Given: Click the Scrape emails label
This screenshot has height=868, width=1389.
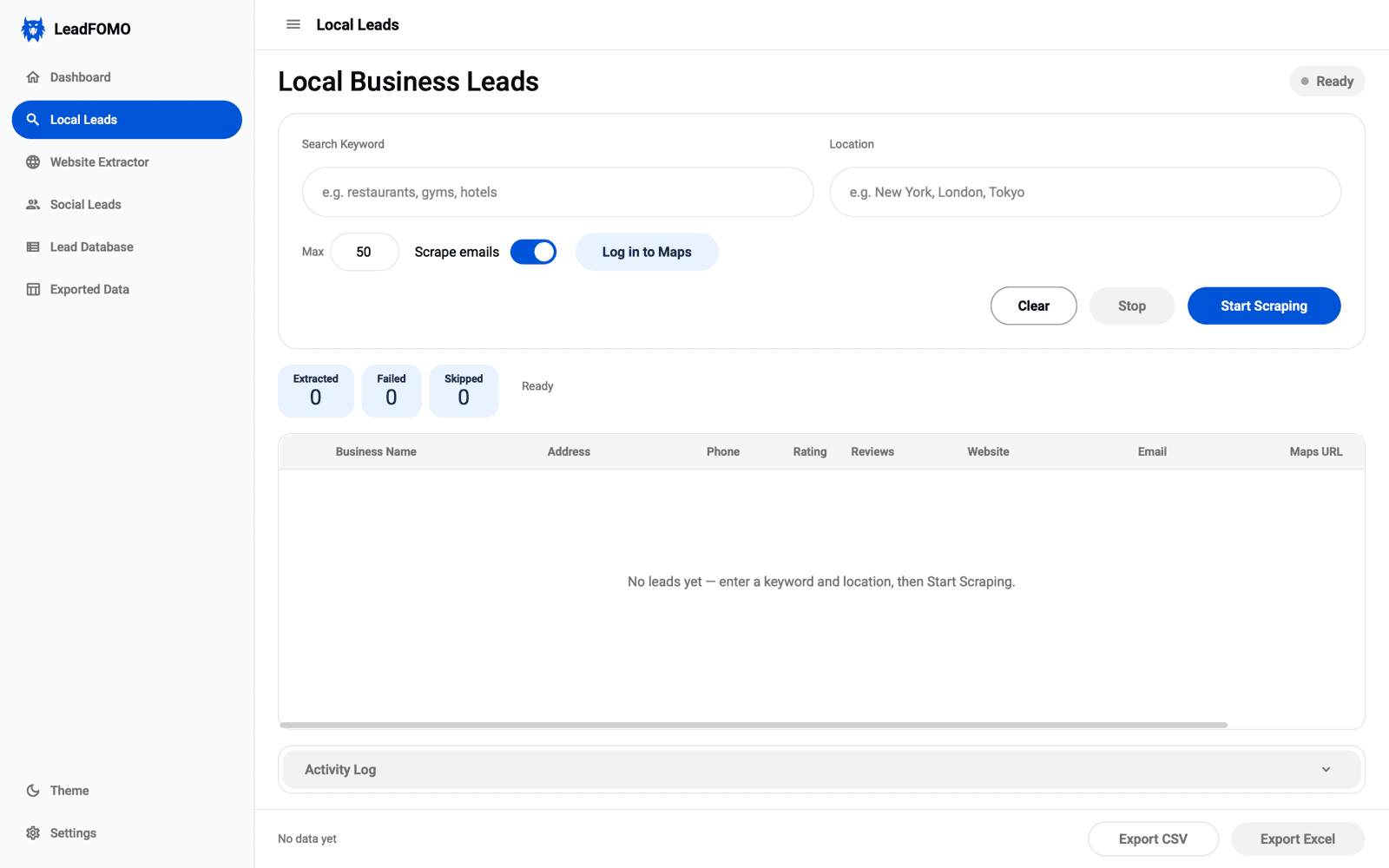Looking at the screenshot, I should click(x=457, y=252).
